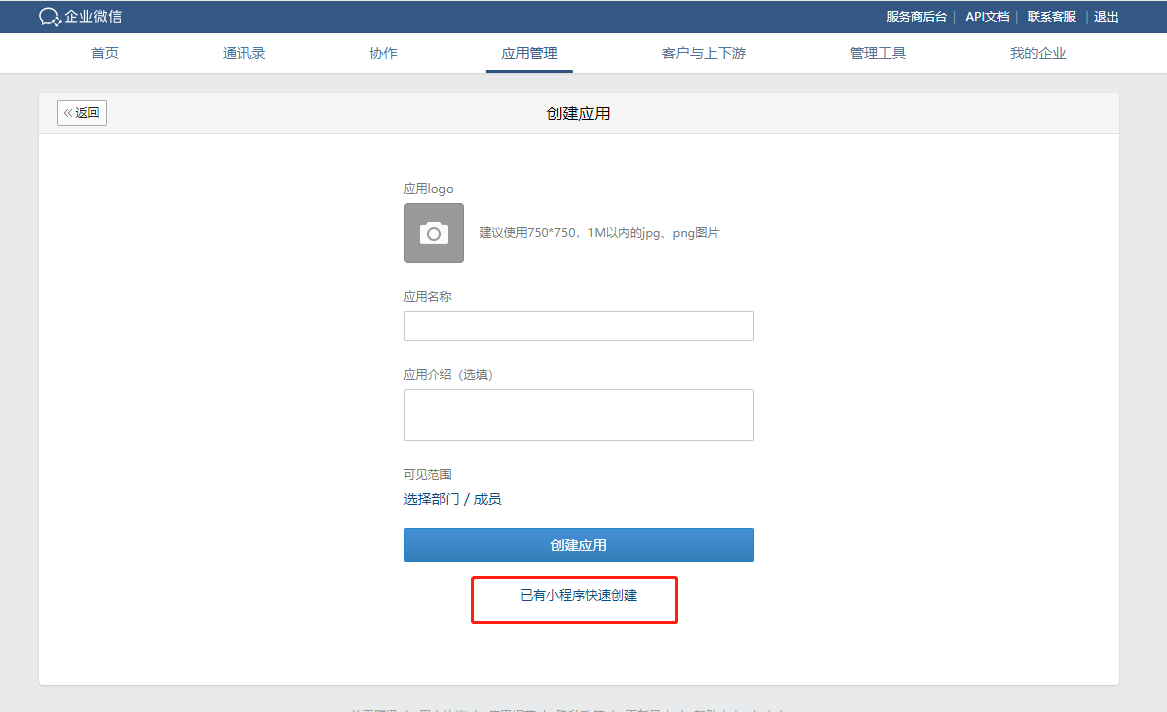Select the 应用管理 tab
The image size is (1167, 712).
529,53
